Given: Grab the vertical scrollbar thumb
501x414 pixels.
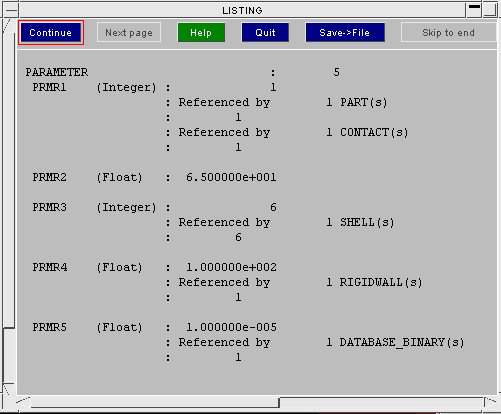Looking at the screenshot, I should click(x=9, y=181).
